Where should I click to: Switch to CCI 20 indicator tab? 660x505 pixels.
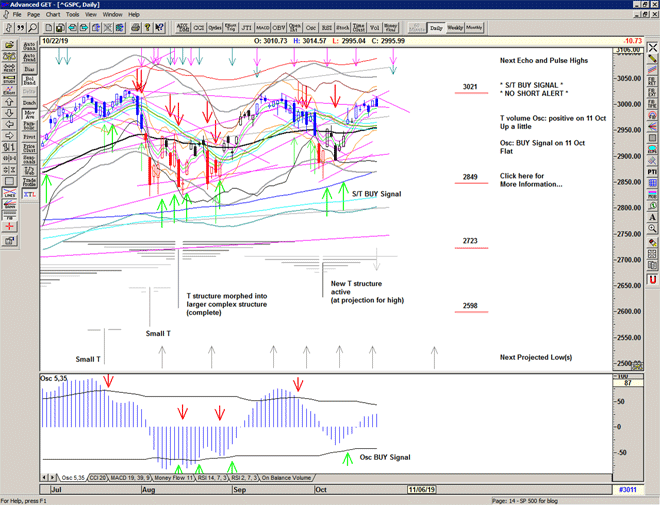(98, 478)
